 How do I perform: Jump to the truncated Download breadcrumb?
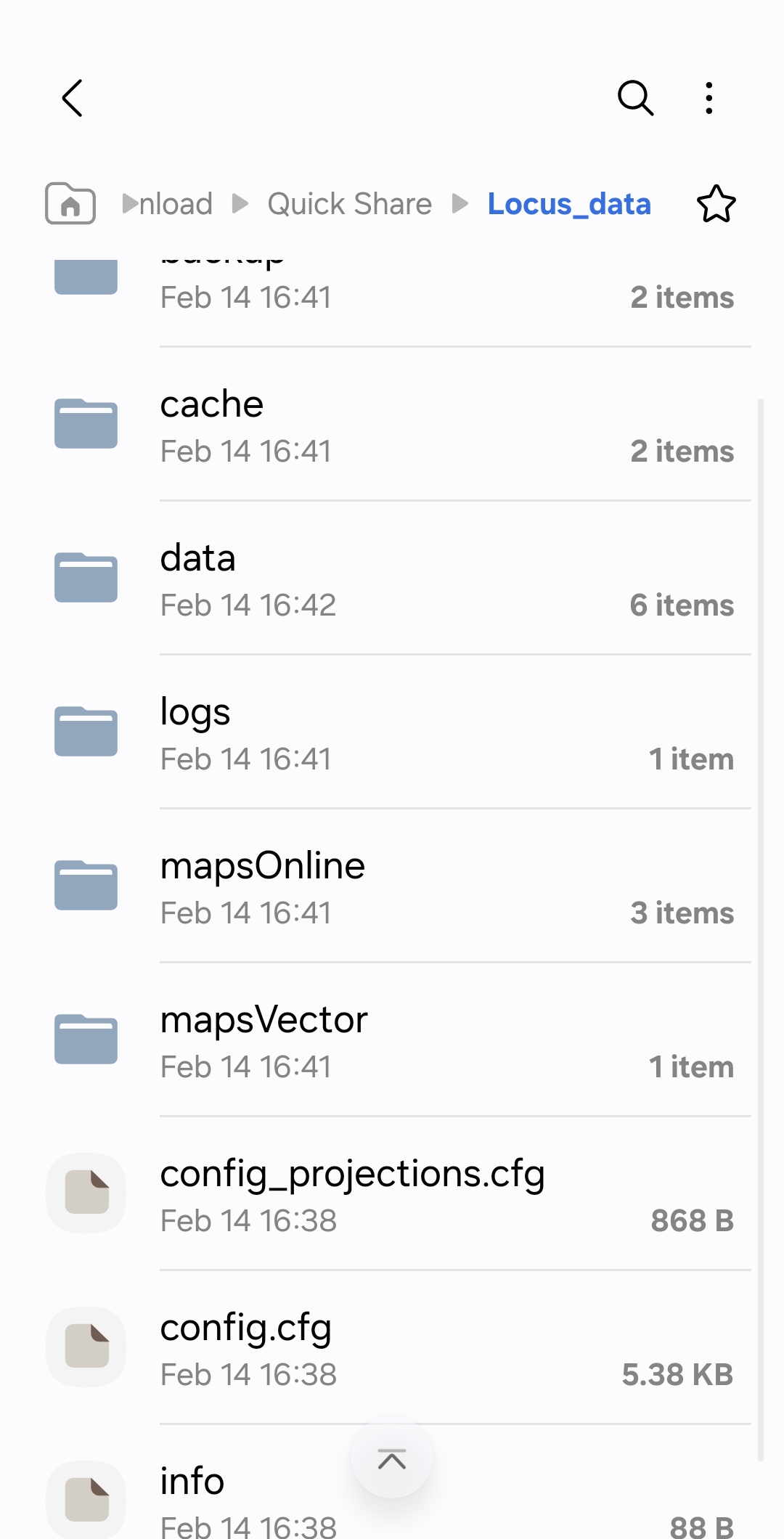(x=174, y=204)
